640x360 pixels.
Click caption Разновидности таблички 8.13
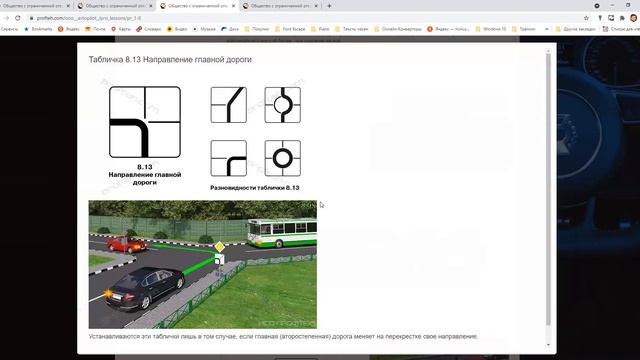(x=255, y=188)
